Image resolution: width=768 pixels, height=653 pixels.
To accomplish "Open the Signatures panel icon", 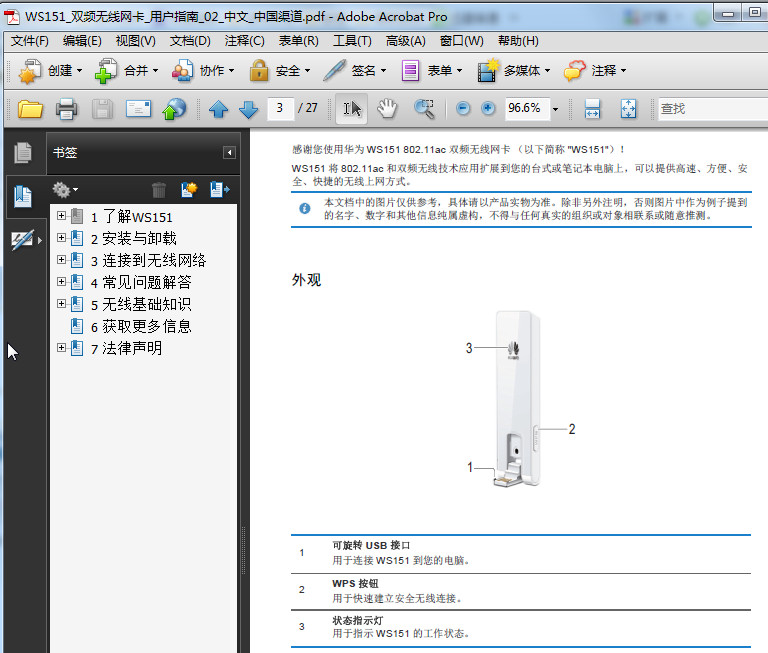I will (x=23, y=240).
